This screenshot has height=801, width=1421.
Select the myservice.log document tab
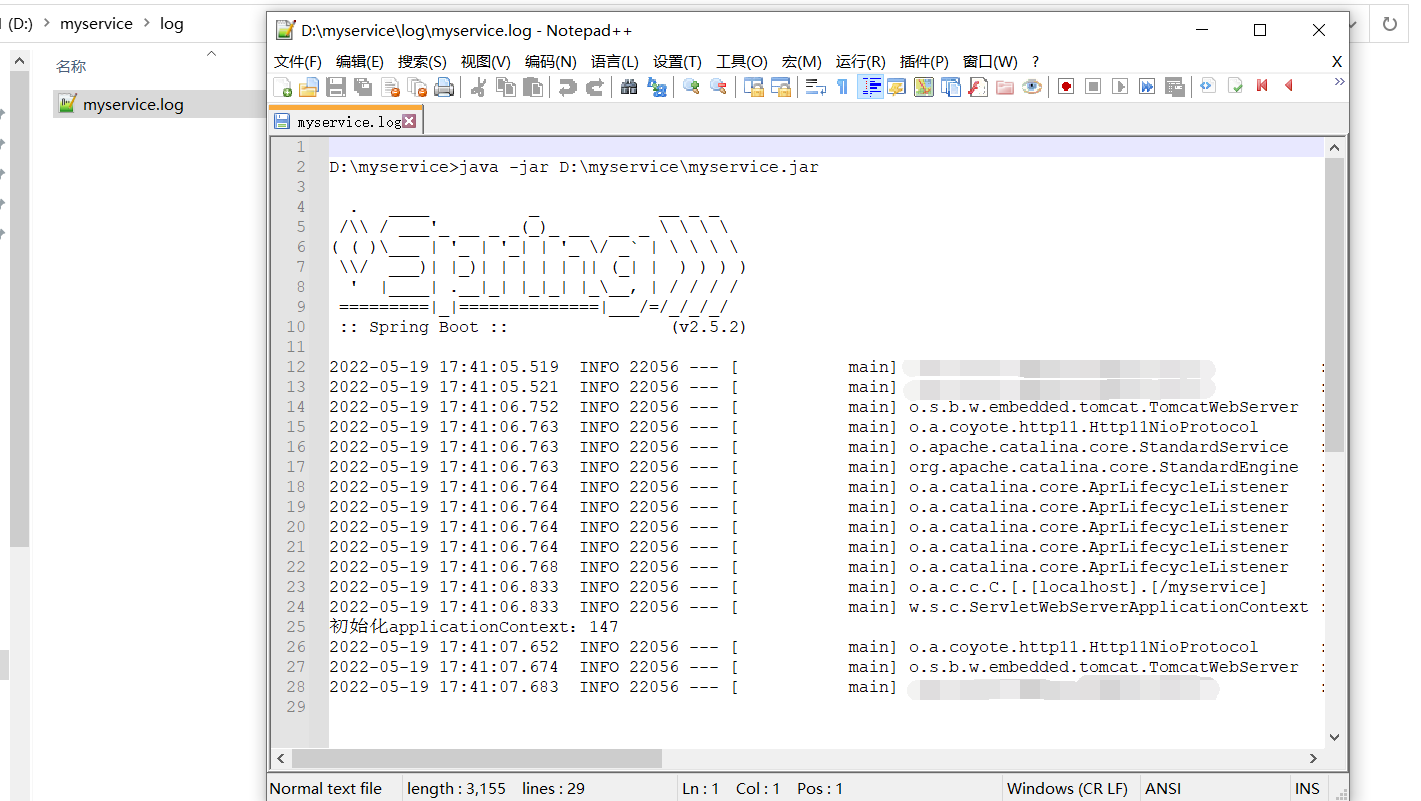point(346,121)
